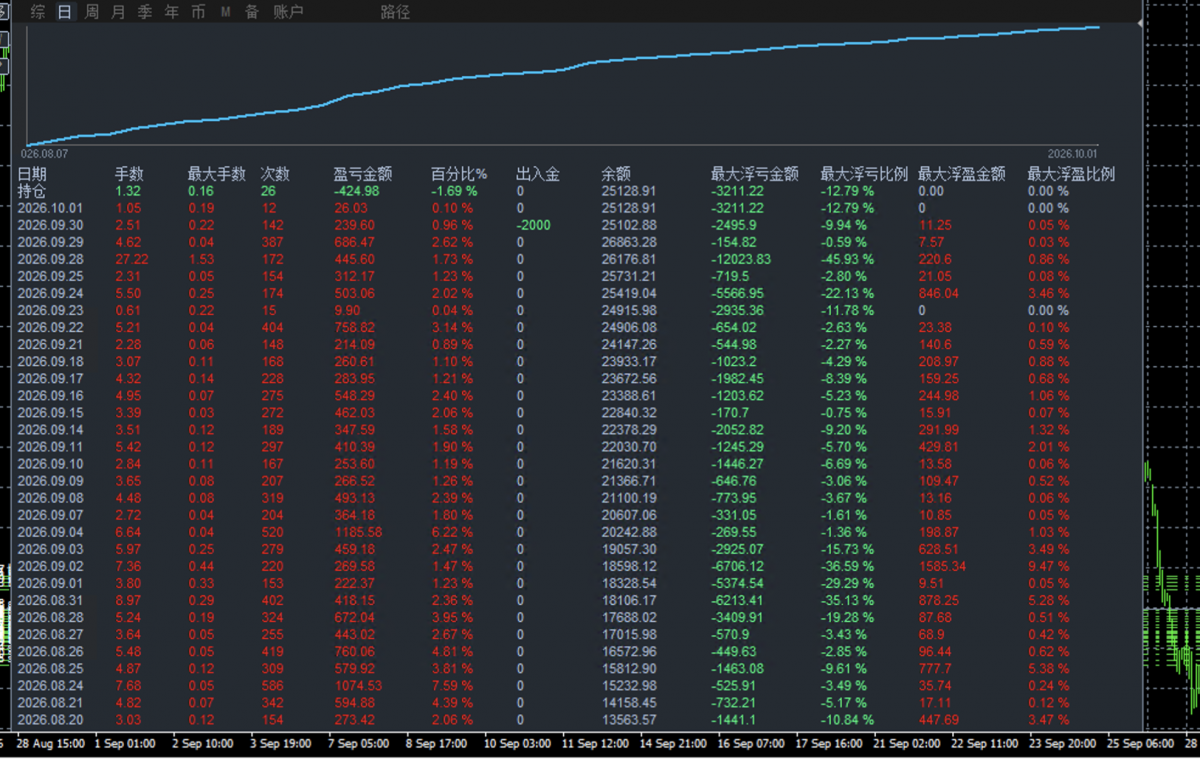Screen dimensions: 1200x759
Task: Click the 7.59 % percentage cell
Action: [454, 686]
